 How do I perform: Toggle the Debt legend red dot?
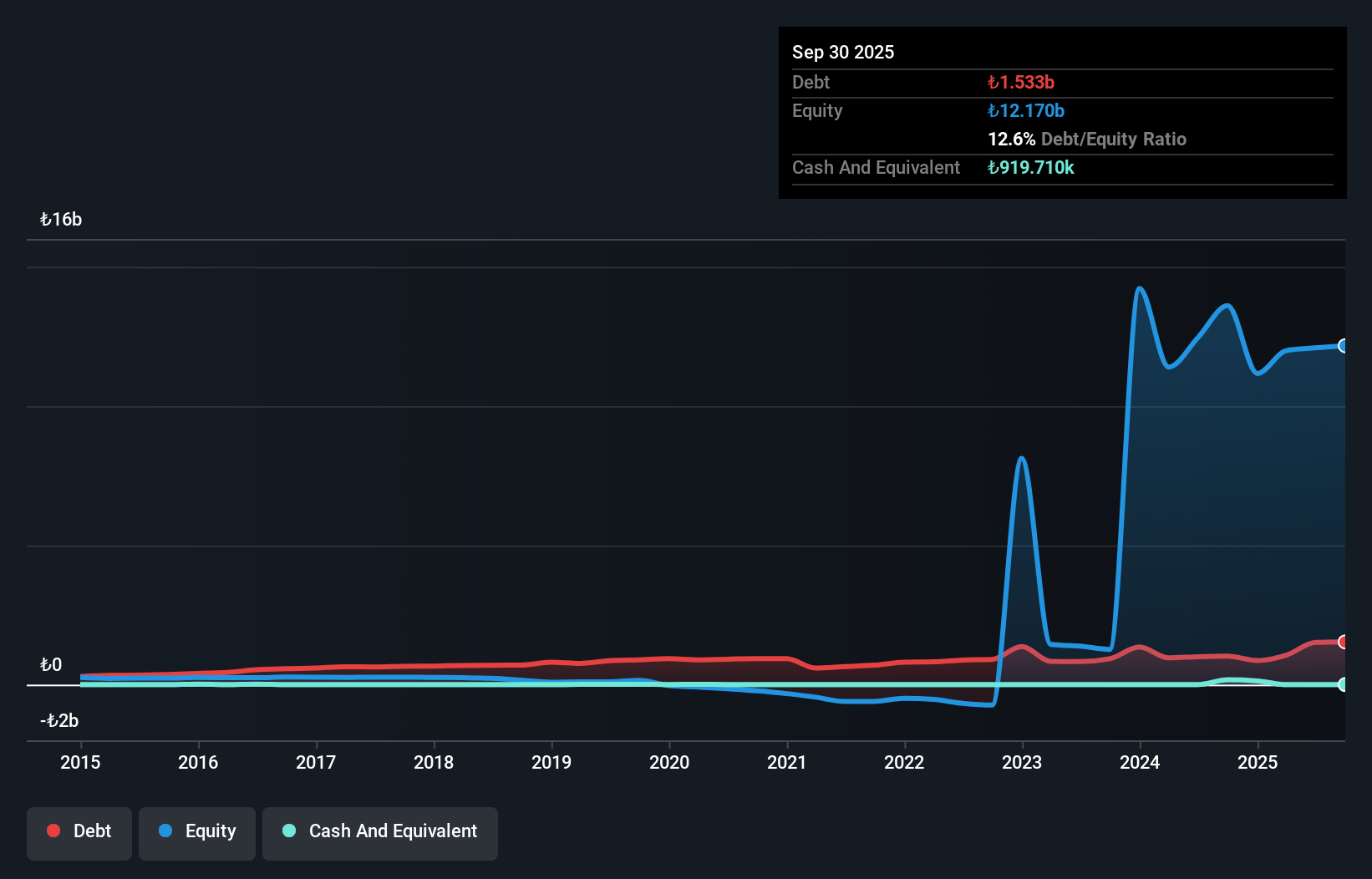coord(53,831)
